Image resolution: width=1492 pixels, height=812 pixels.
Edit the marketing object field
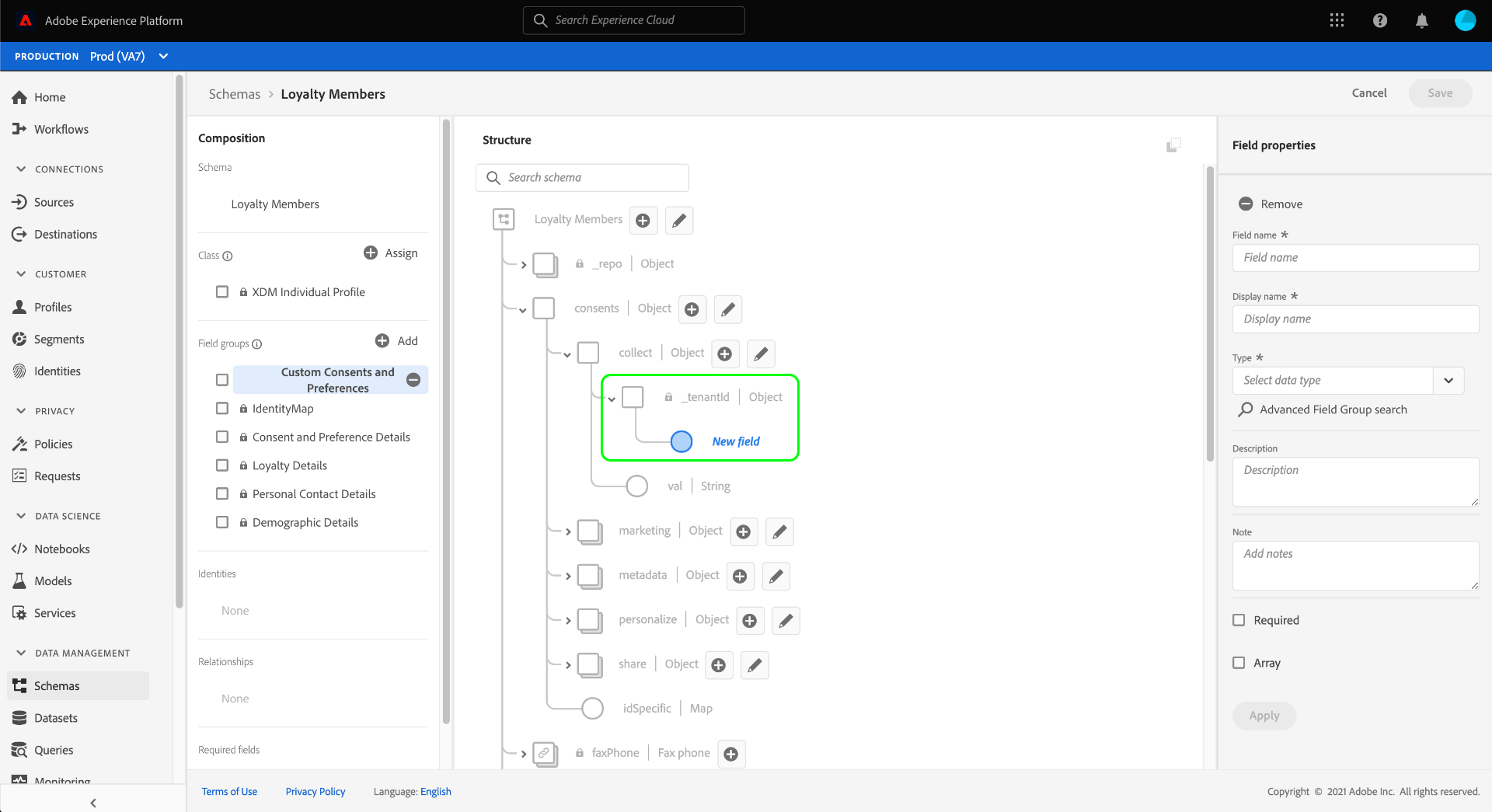[x=779, y=531]
